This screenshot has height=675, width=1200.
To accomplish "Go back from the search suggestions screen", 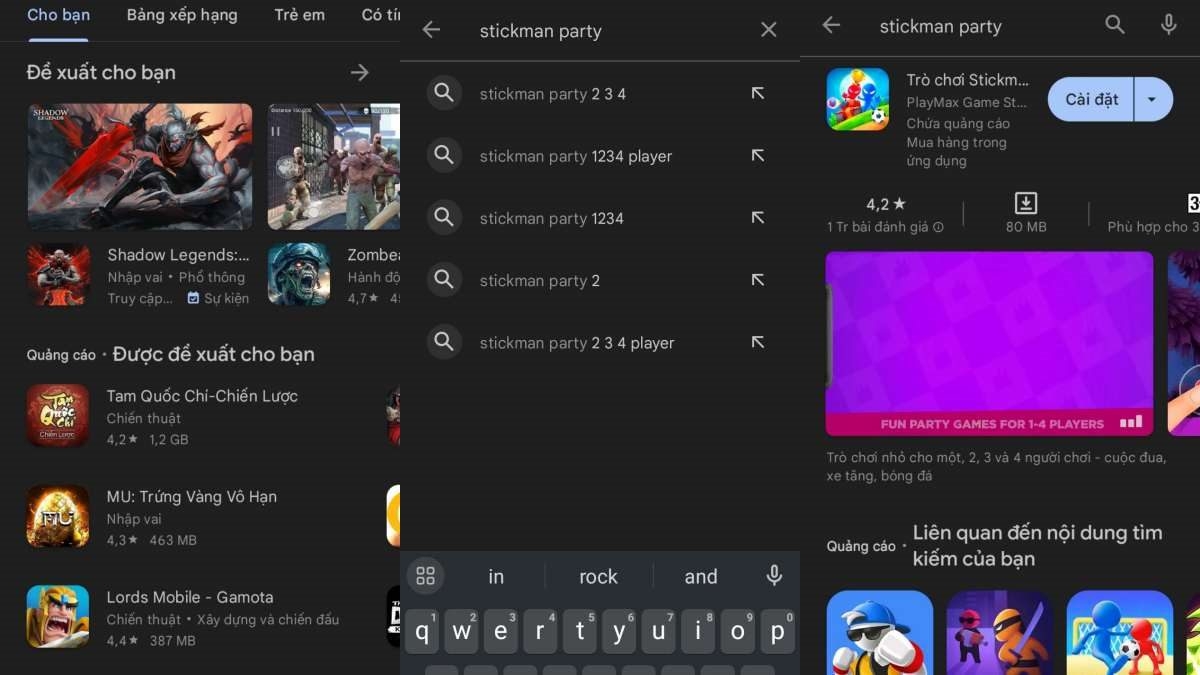I will pos(431,30).
